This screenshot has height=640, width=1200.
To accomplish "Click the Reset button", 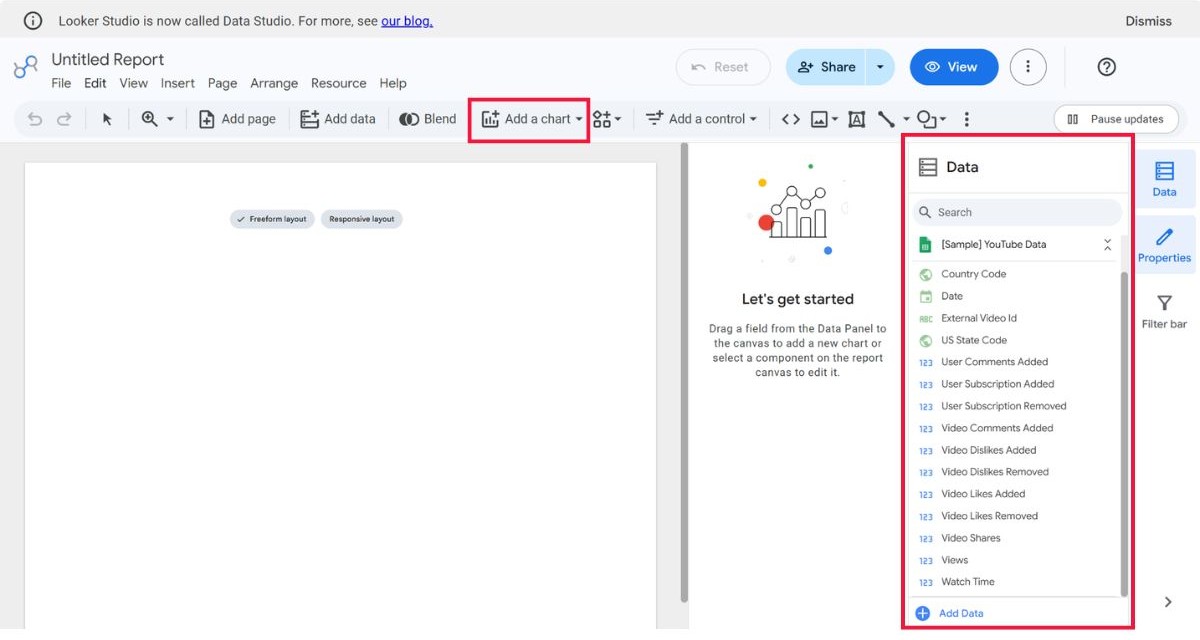I will (x=723, y=67).
